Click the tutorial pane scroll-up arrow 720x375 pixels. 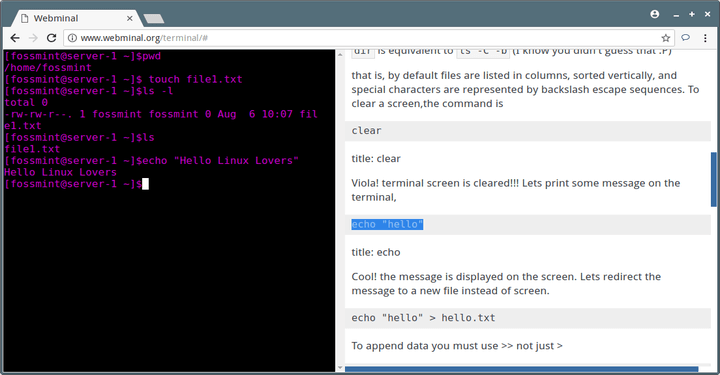coord(340,55)
